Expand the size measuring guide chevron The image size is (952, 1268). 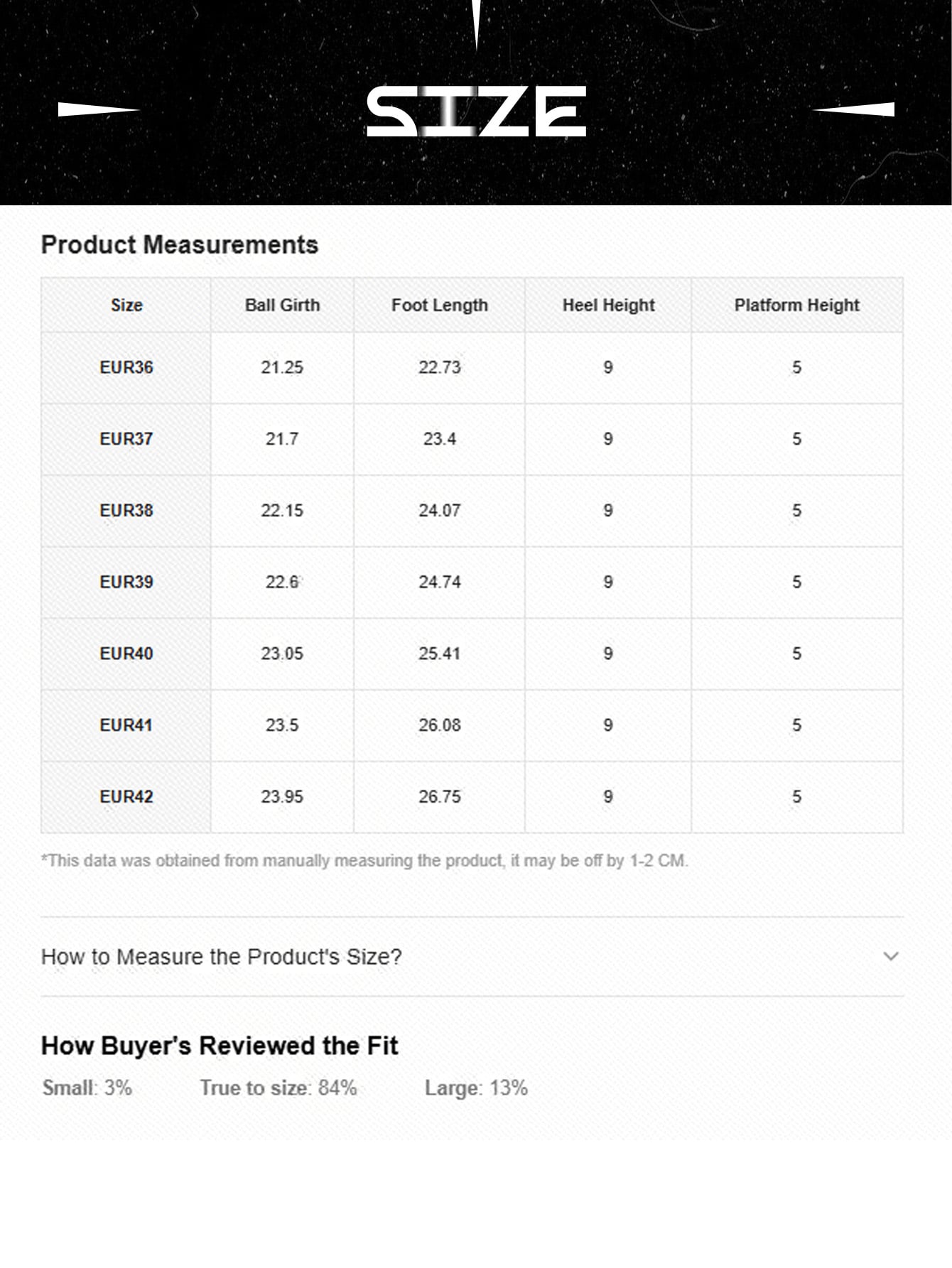click(x=890, y=956)
